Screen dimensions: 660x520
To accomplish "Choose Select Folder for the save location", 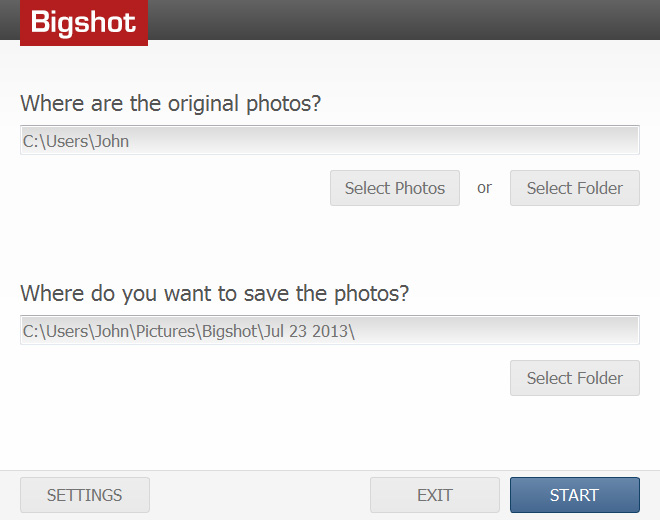I will tap(575, 378).
